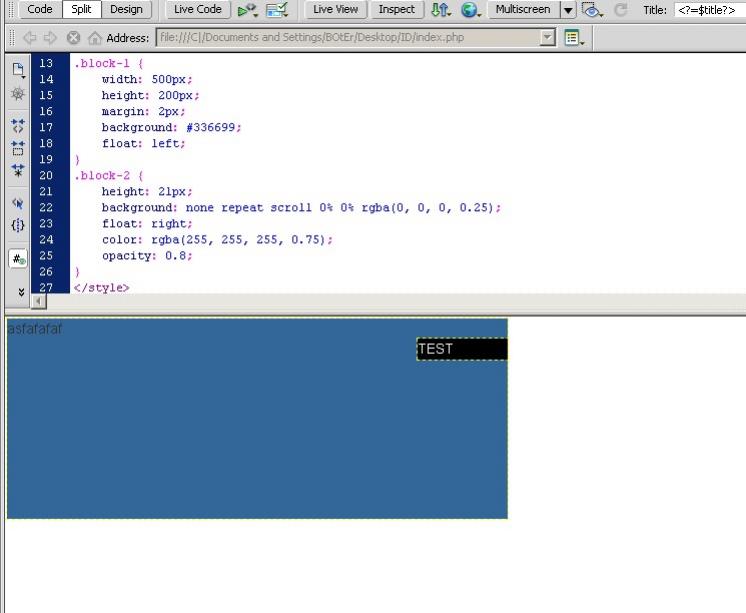Click the 'asfafafar' text in design view
746x613 pixels.
coord(35,329)
